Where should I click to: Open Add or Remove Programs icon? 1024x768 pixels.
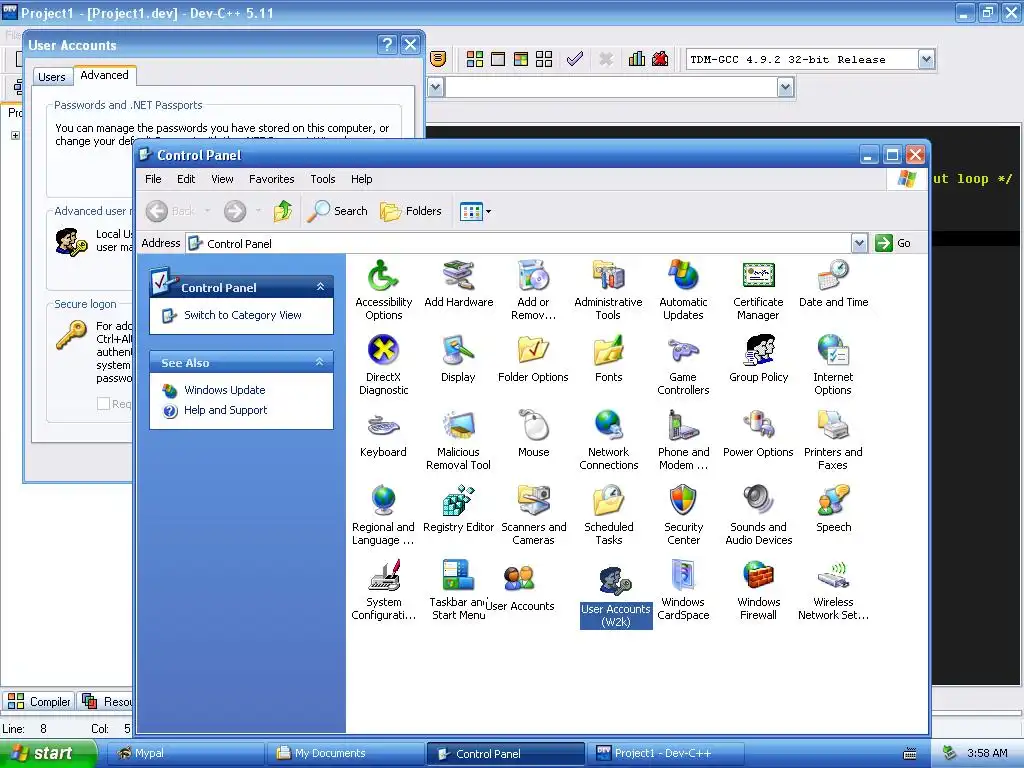pyautogui.click(x=534, y=290)
